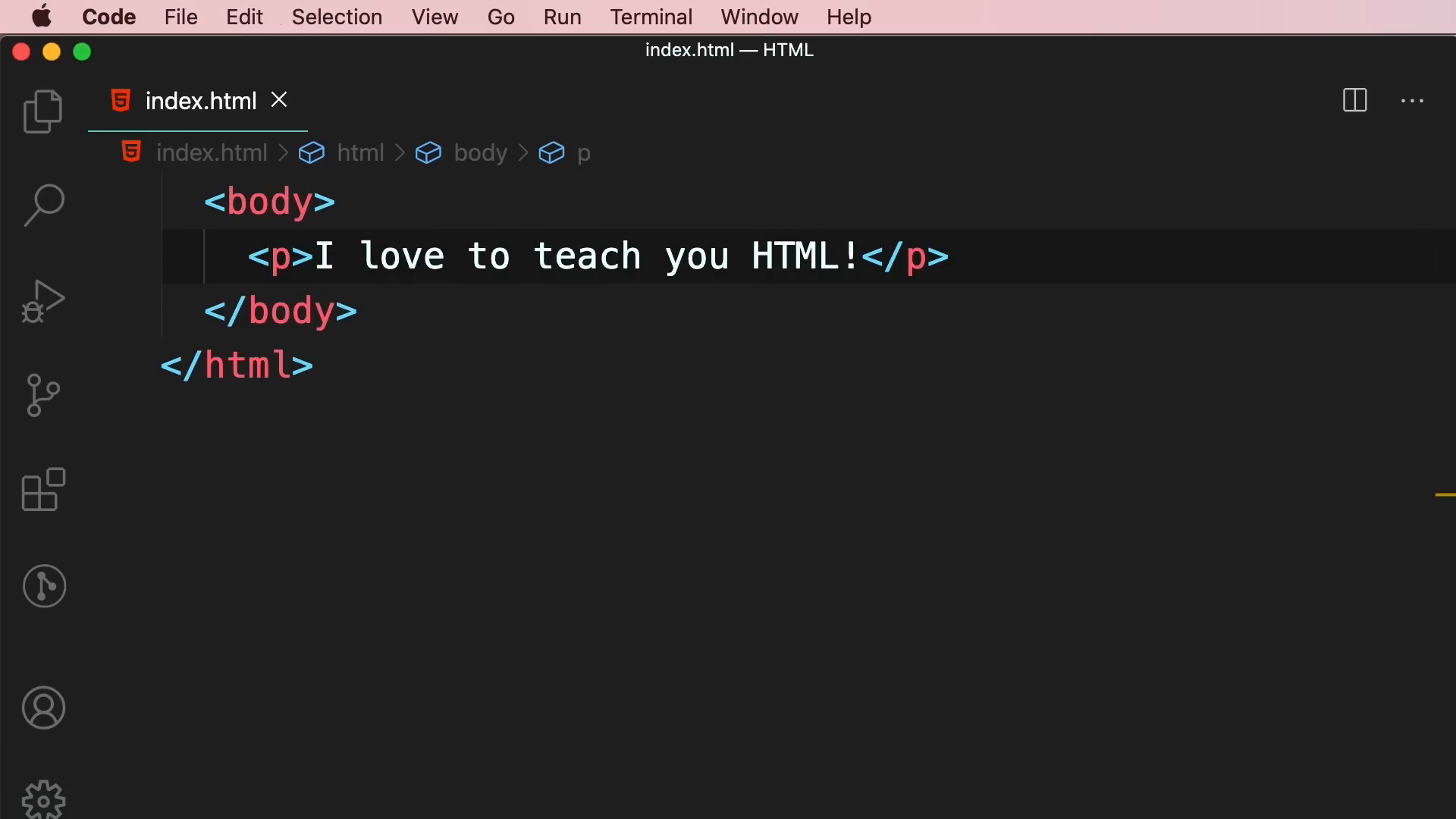
Task: Click the opening <p> tag
Action: (x=281, y=257)
